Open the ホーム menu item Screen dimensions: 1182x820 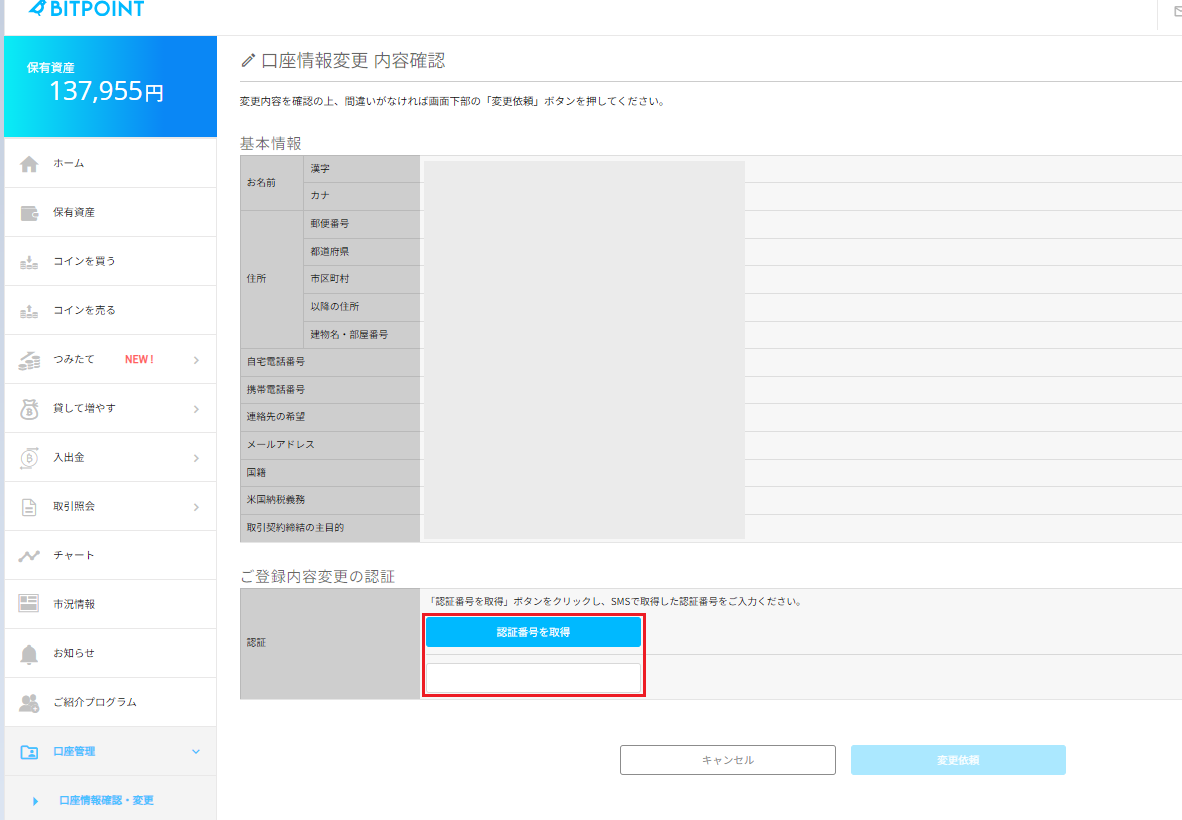[x=111, y=163]
